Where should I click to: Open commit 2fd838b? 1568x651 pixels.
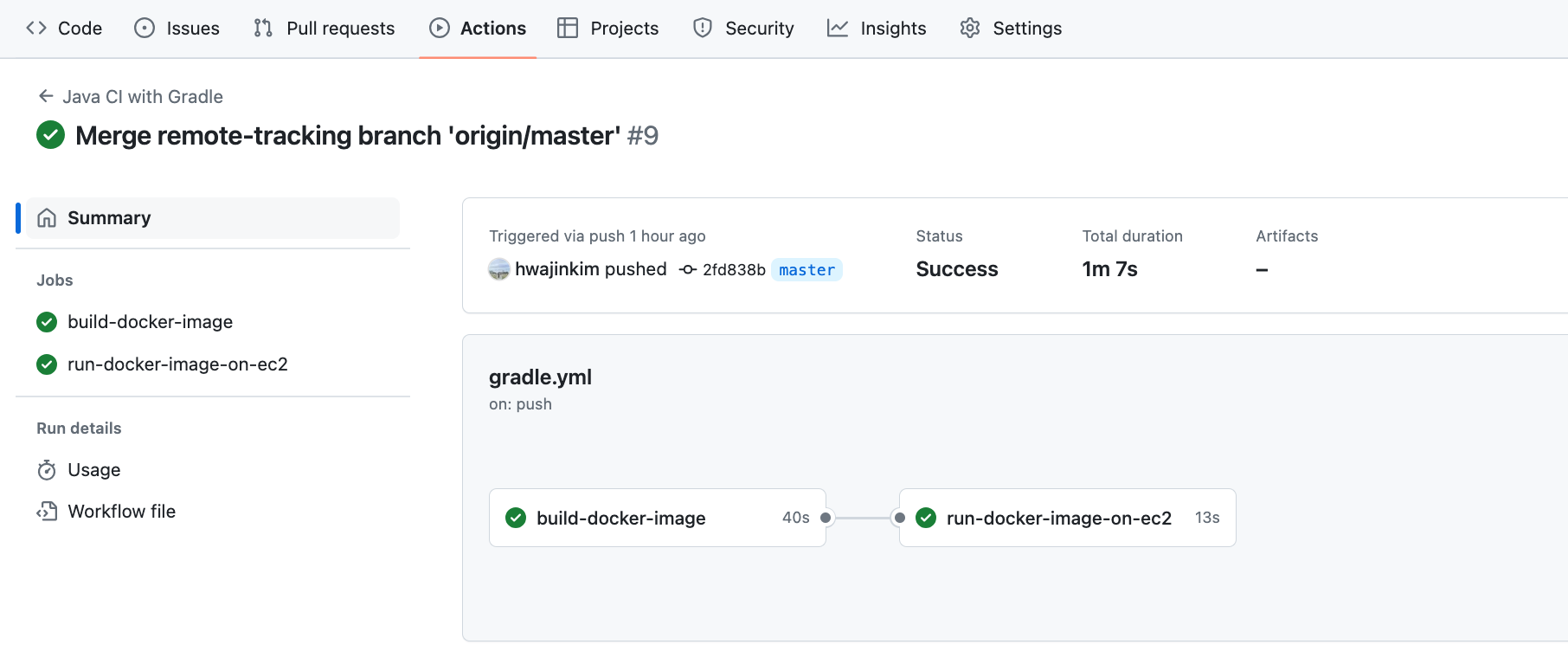click(x=734, y=270)
